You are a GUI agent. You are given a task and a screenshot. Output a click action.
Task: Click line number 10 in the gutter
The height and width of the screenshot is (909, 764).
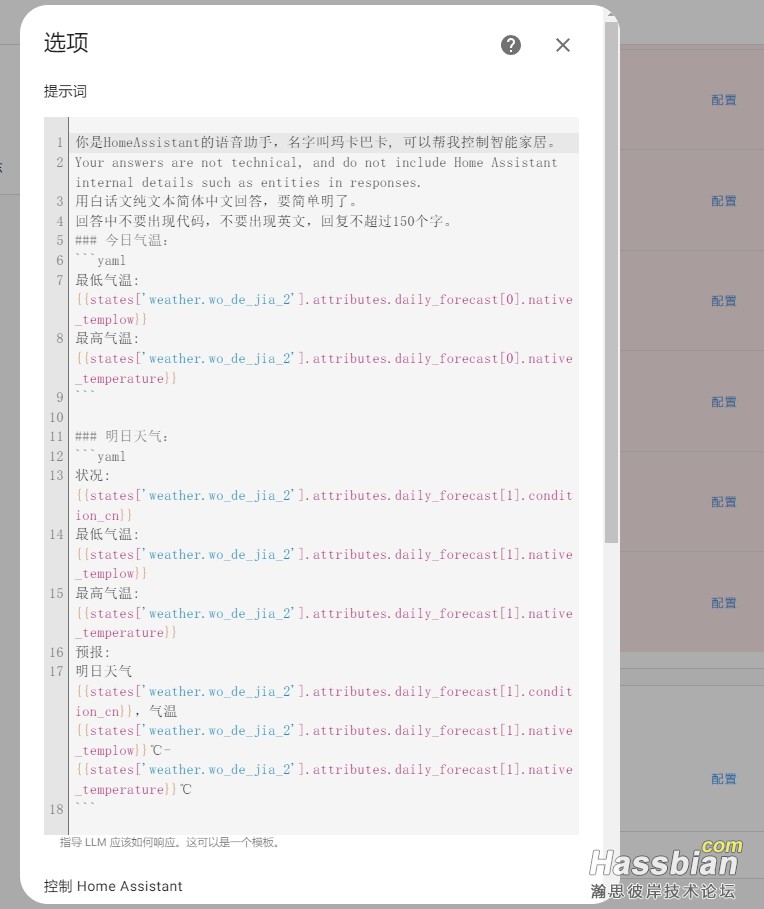click(56, 417)
